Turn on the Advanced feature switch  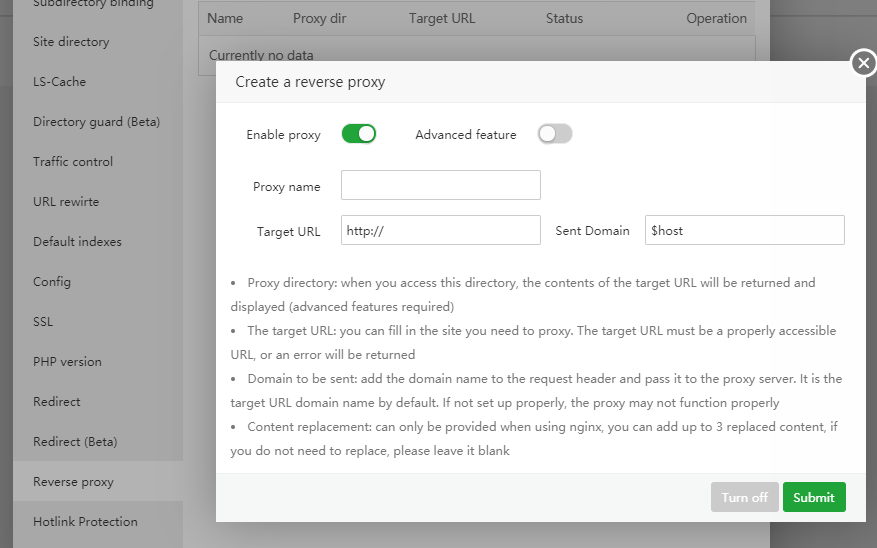point(555,134)
